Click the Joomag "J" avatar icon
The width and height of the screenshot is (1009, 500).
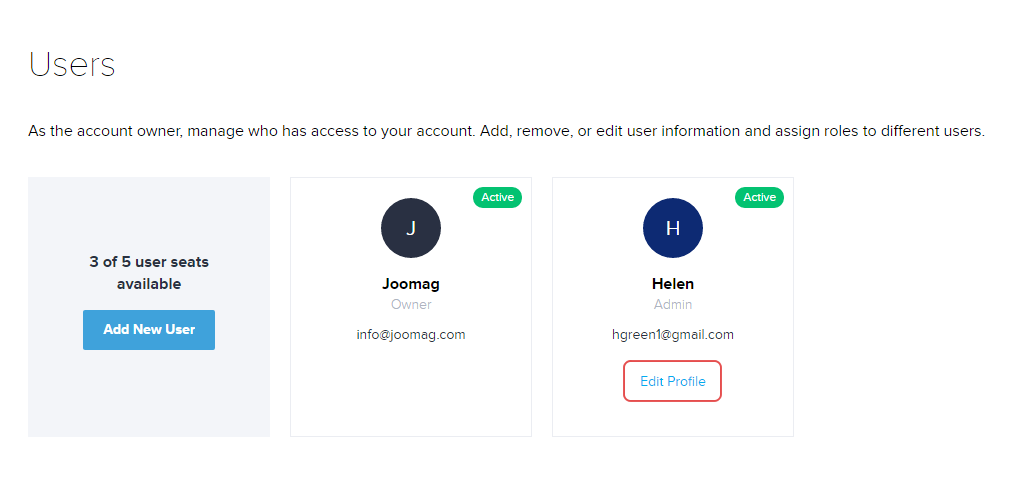(410, 228)
